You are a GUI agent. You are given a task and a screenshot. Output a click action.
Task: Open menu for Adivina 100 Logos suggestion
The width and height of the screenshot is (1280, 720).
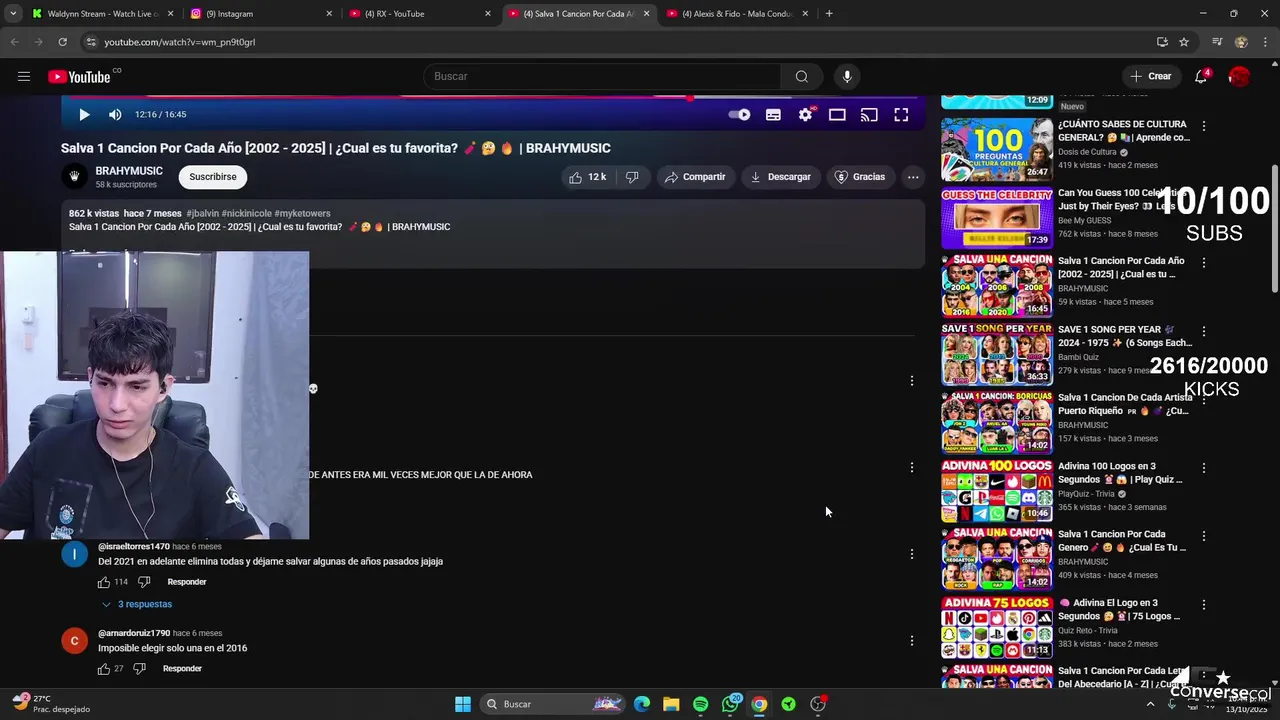click(1204, 468)
